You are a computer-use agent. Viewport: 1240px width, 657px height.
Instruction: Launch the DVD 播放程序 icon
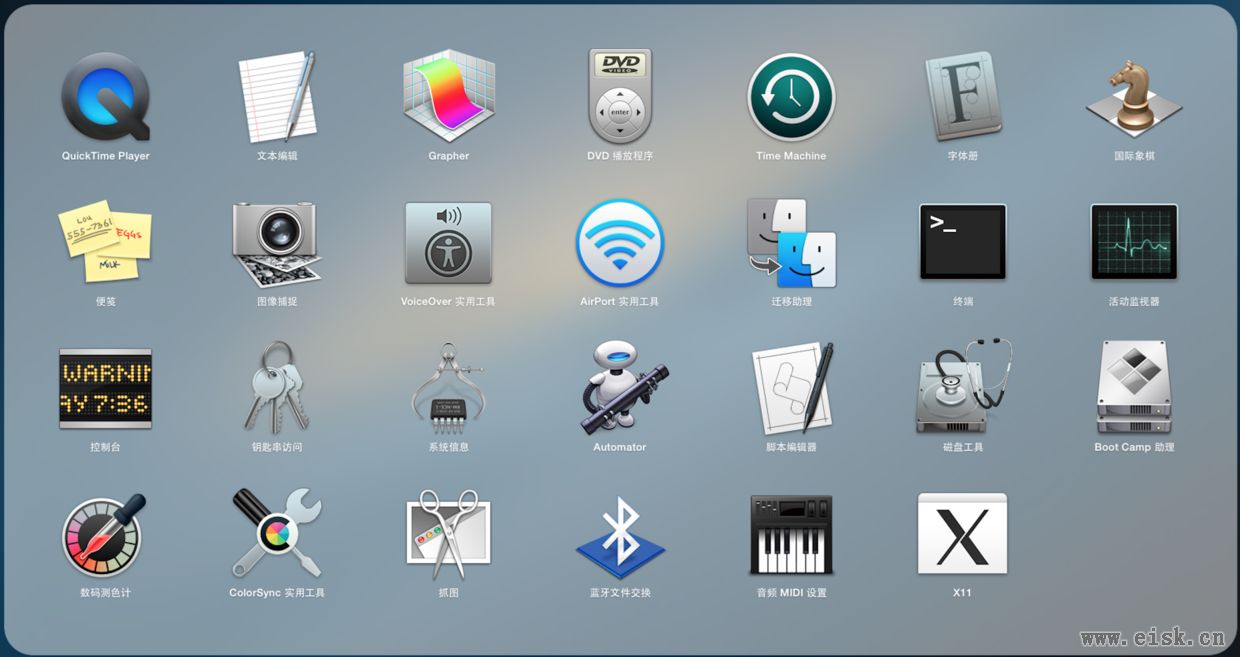(620, 96)
